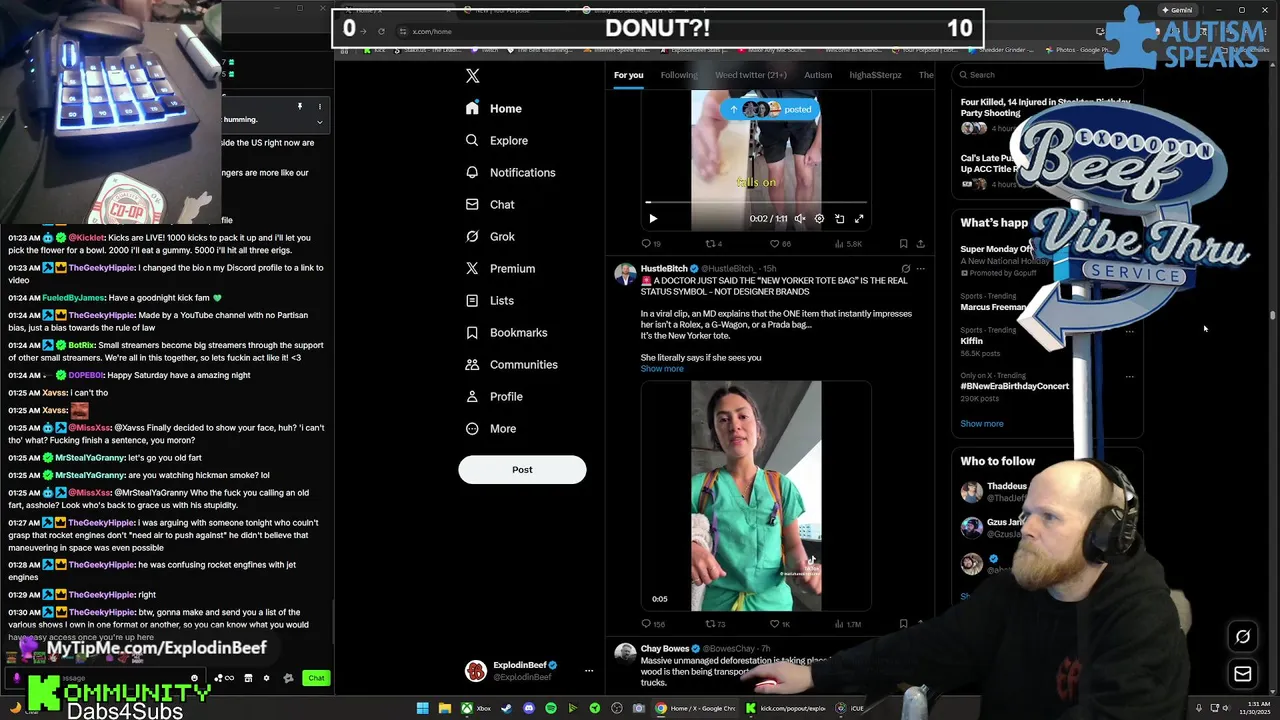Switch to the Following tab
The image size is (1280, 720).
pos(679,75)
